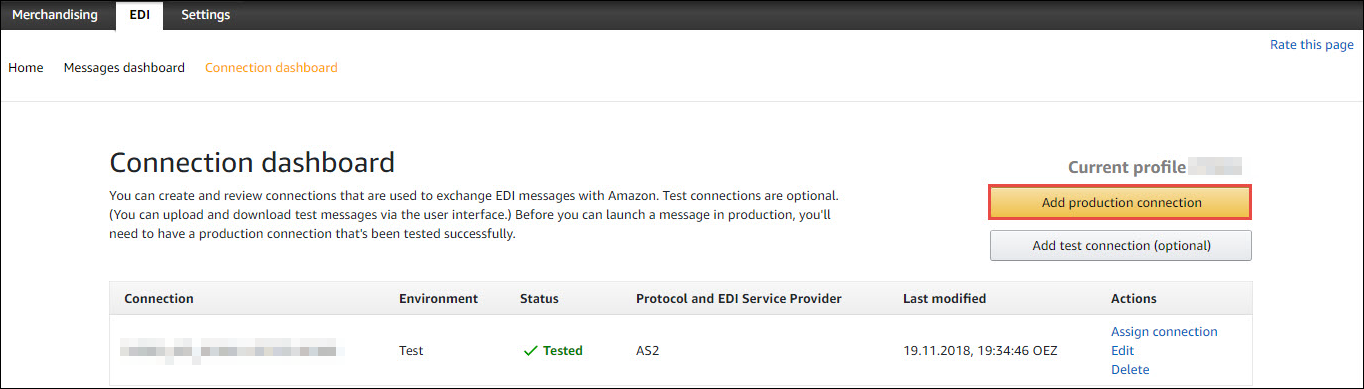
Task: Open the Messages dashboard
Action: click(x=124, y=68)
